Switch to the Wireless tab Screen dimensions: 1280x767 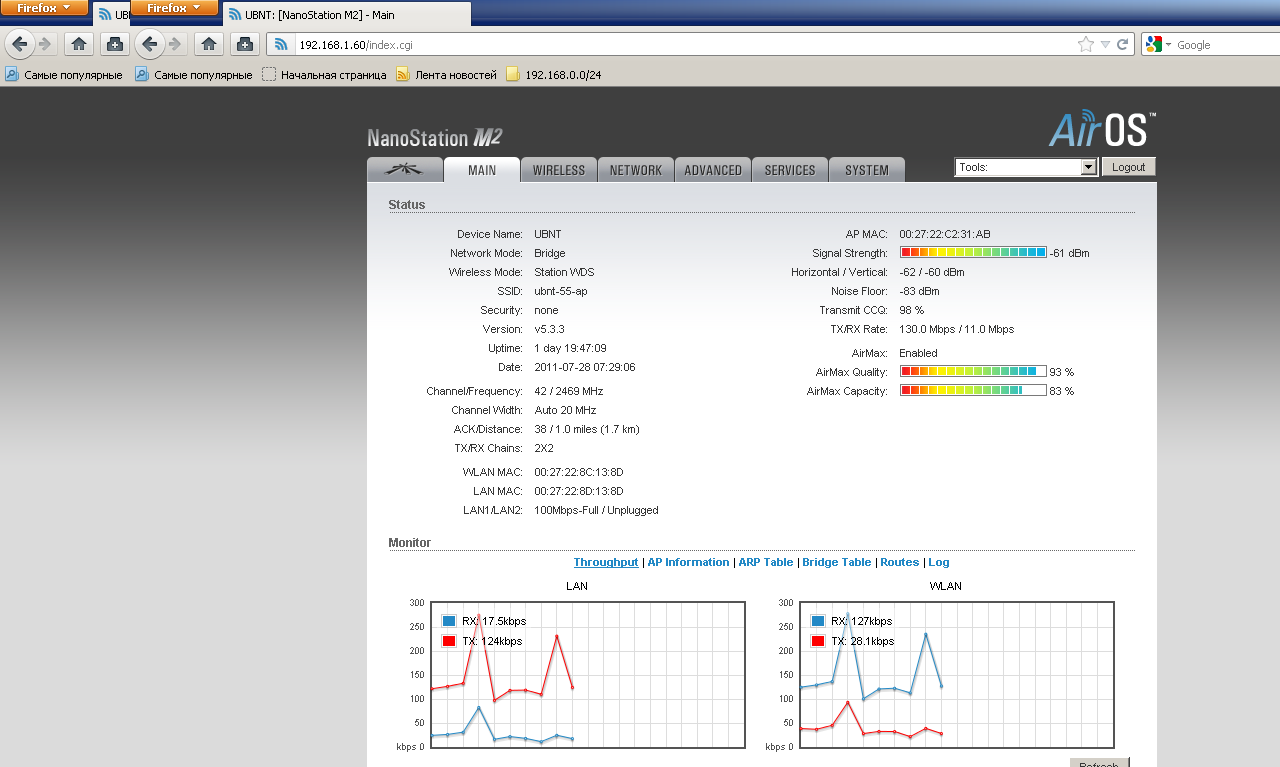pos(558,170)
